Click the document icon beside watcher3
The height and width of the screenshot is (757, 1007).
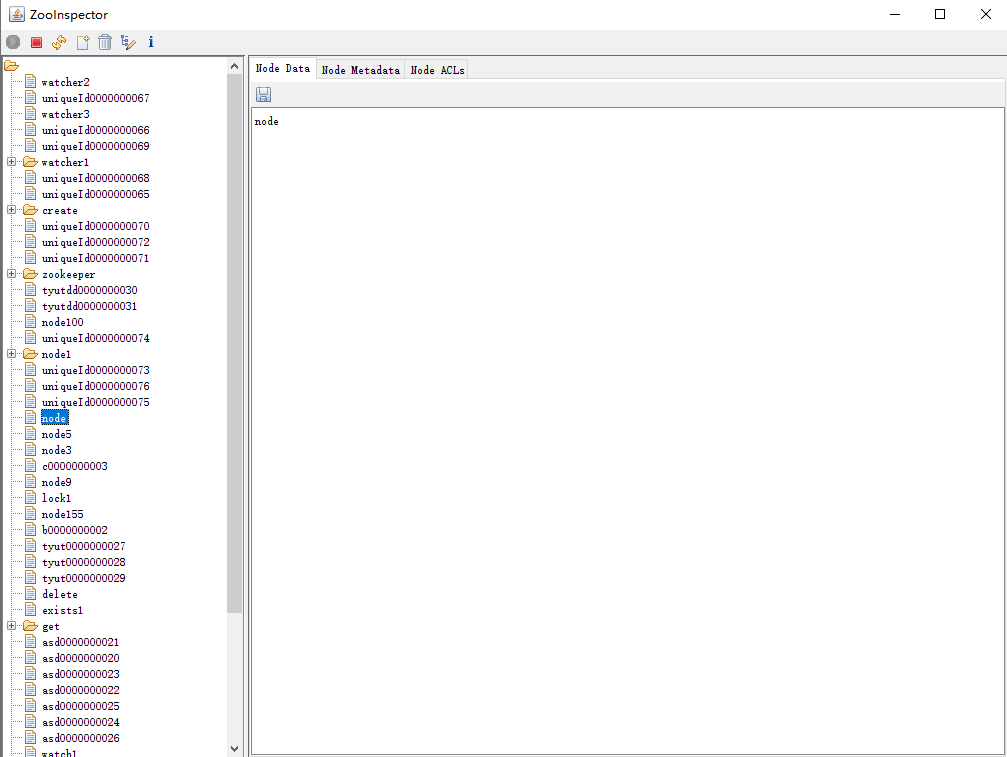coord(30,114)
